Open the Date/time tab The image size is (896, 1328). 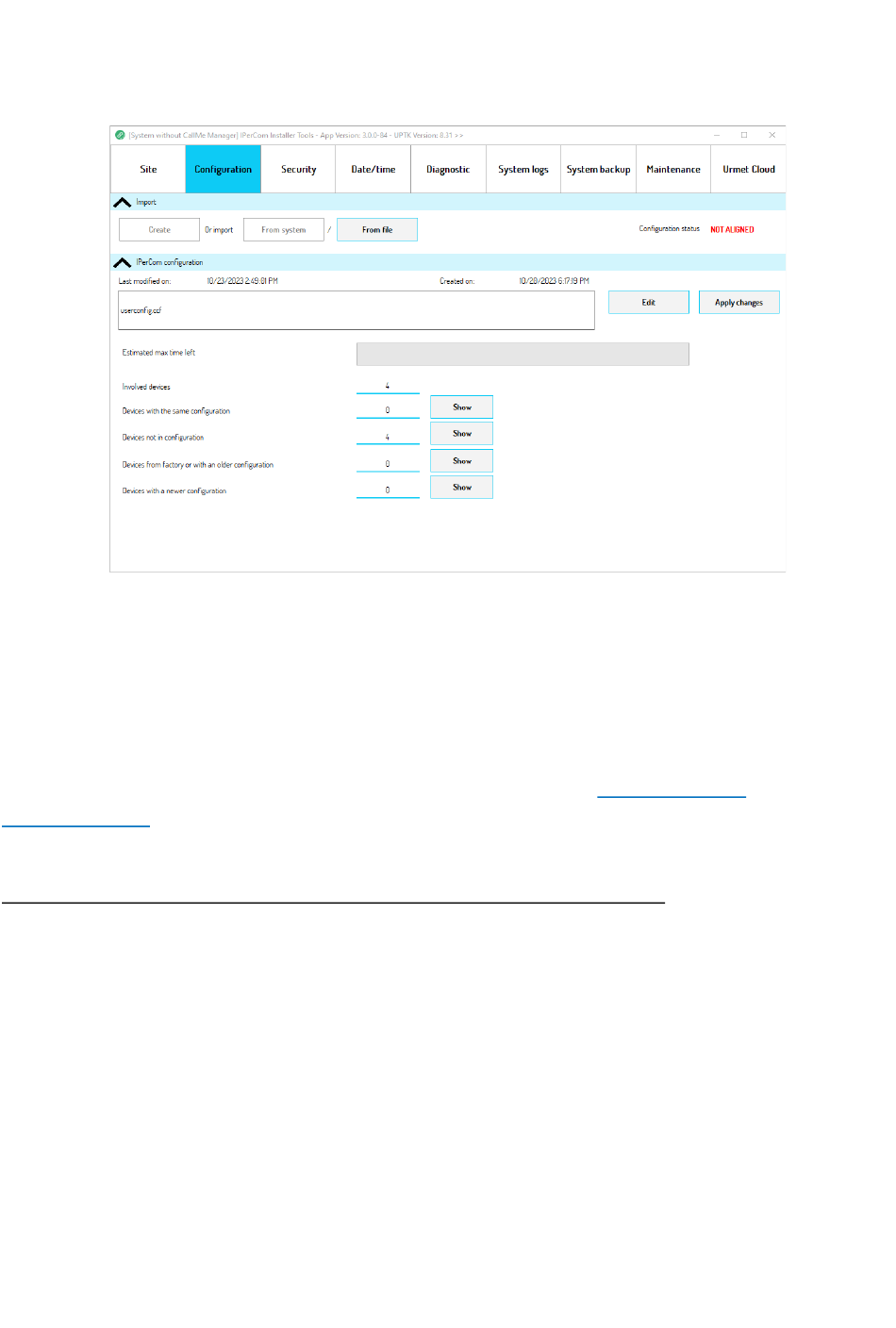click(373, 170)
